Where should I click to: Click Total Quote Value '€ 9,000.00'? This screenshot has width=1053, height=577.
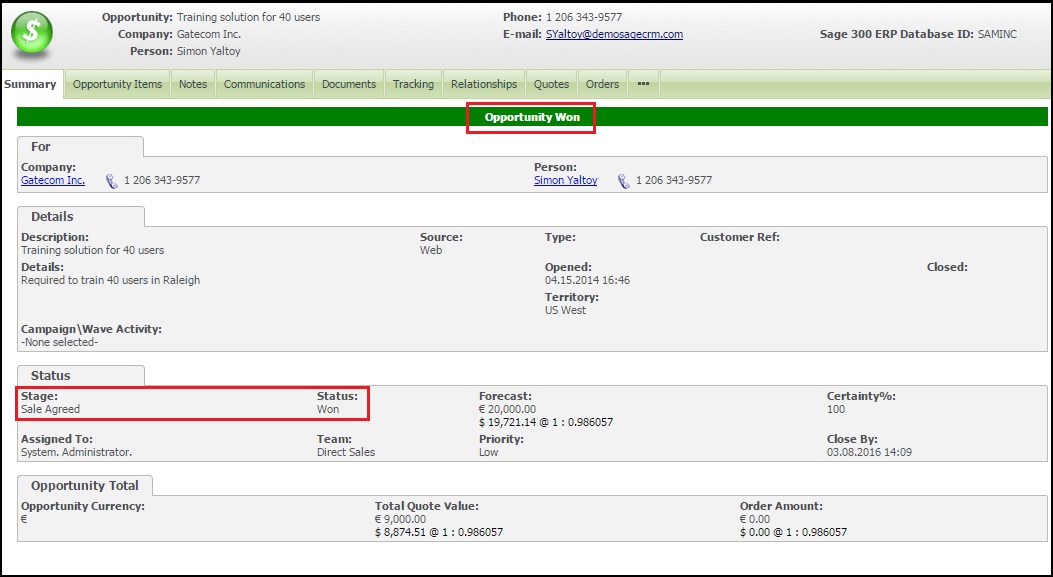point(400,519)
